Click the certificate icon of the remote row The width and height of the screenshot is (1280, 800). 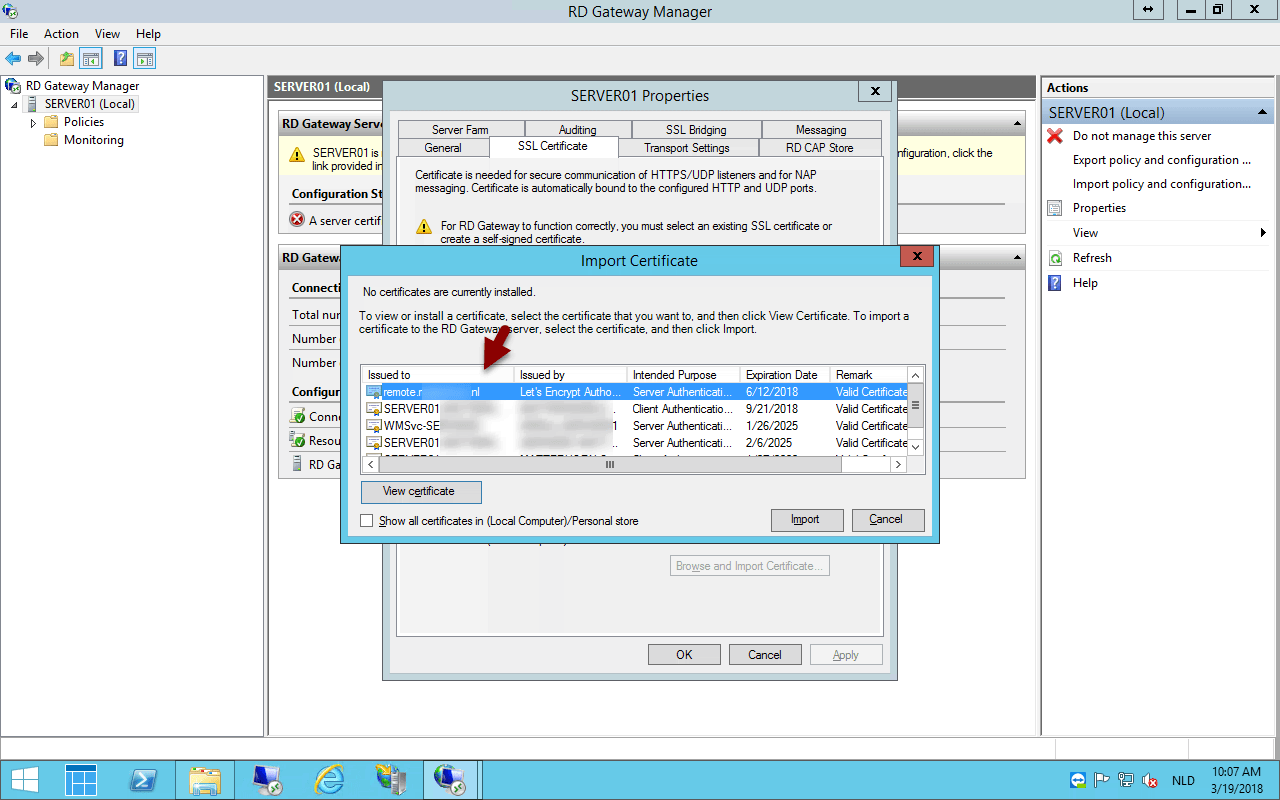[374, 392]
